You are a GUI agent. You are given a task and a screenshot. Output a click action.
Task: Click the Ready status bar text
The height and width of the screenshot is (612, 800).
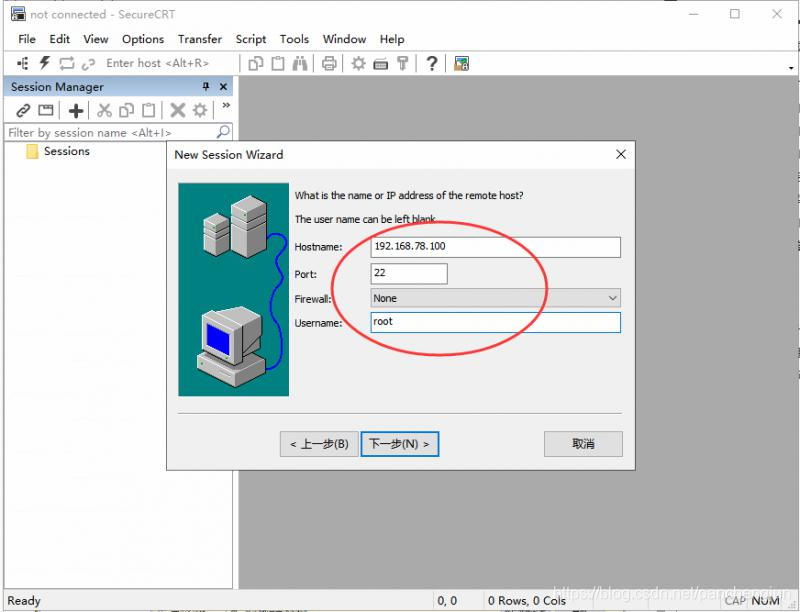click(23, 601)
